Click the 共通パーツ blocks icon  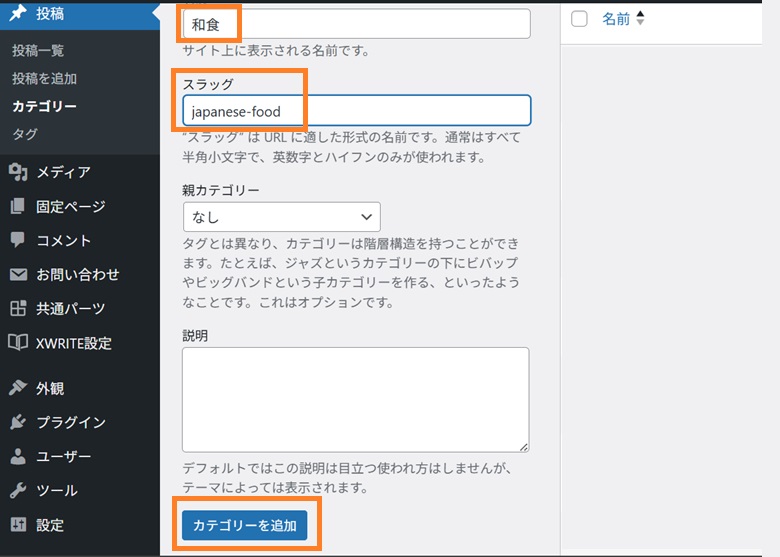(x=18, y=309)
